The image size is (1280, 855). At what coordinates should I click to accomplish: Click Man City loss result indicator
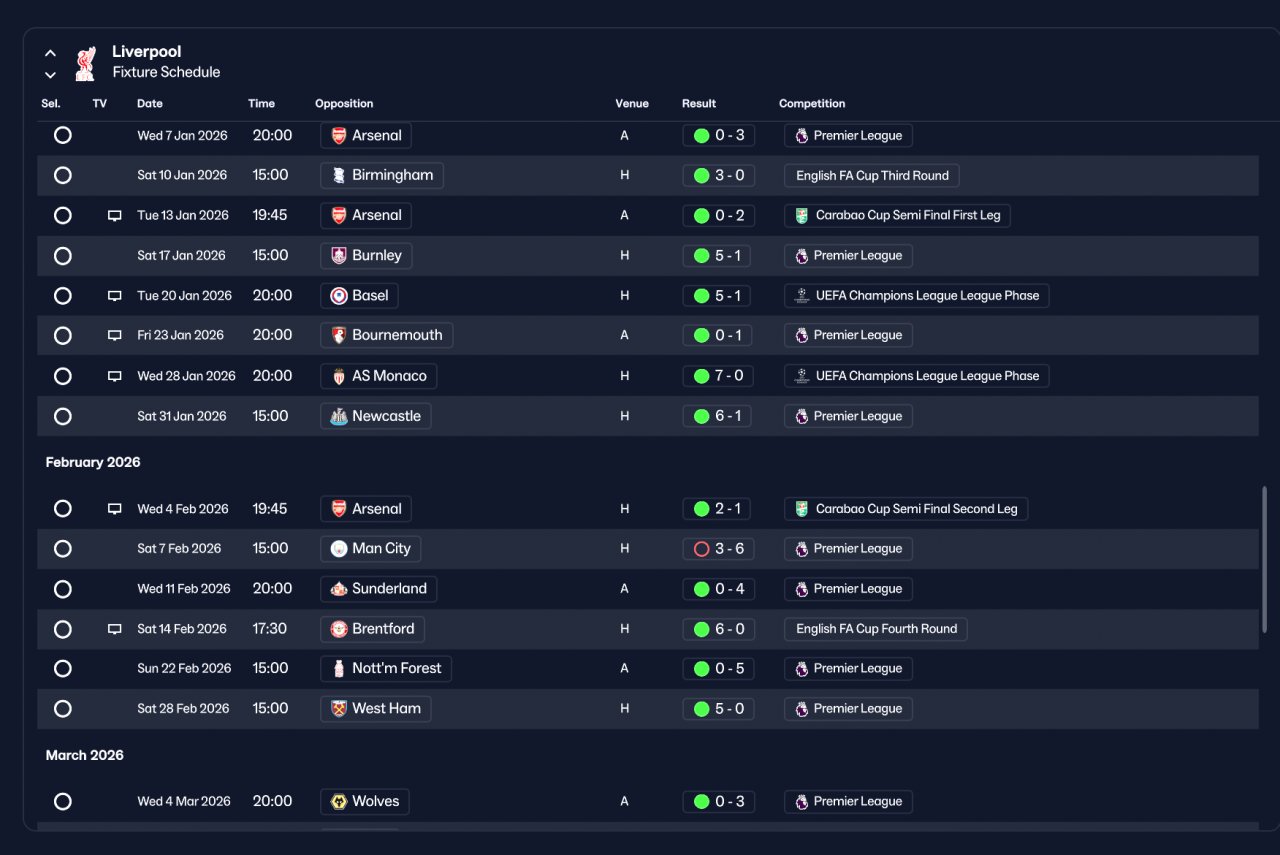tap(701, 549)
